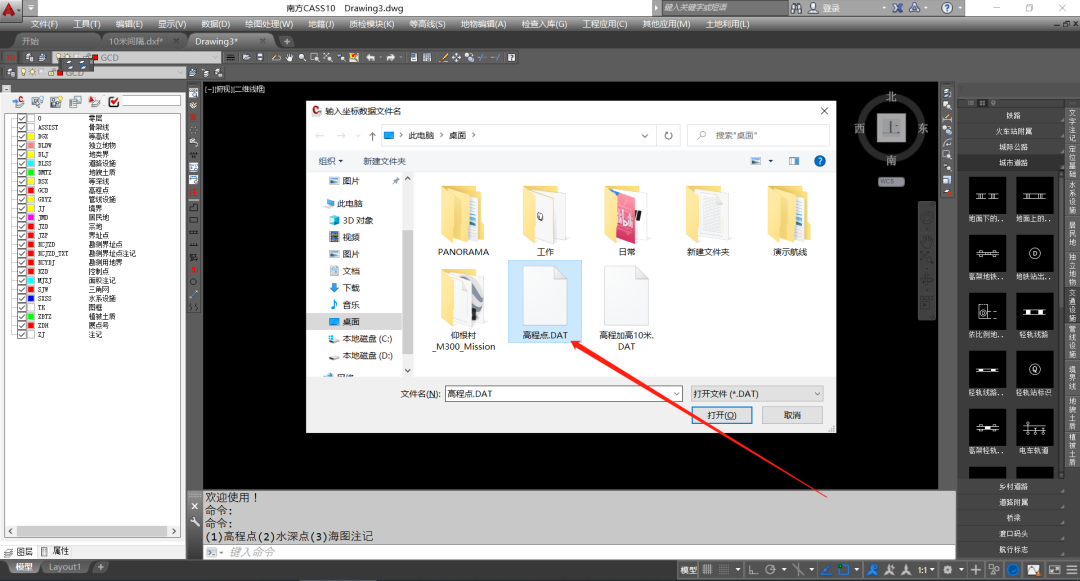
Task: Click the 取消 button in dialog
Action: click(x=792, y=415)
